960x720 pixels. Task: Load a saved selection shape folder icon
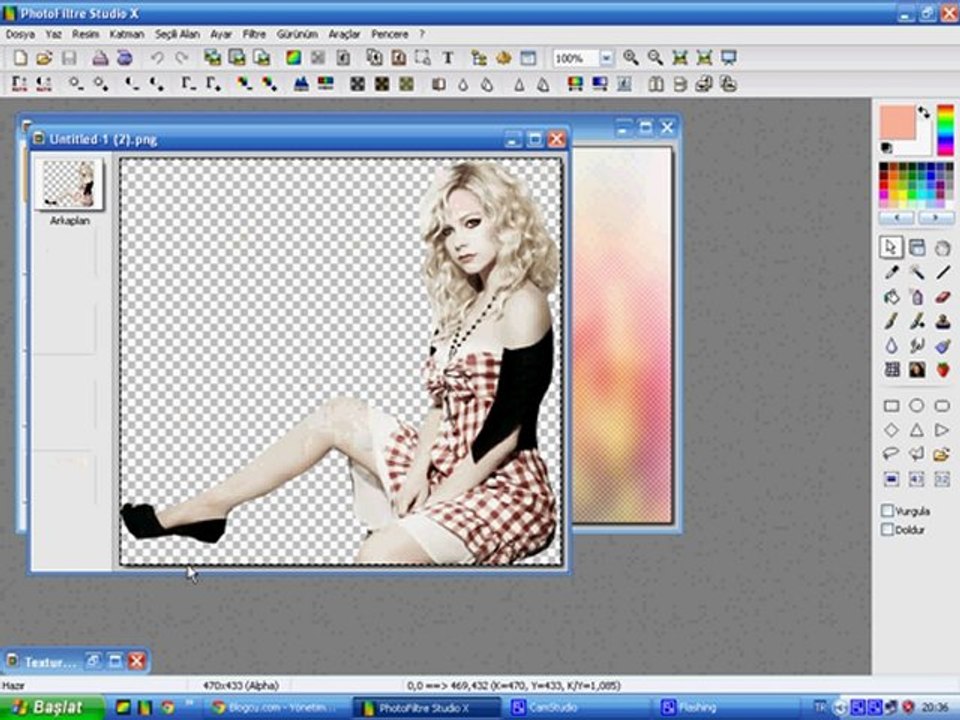click(x=942, y=454)
